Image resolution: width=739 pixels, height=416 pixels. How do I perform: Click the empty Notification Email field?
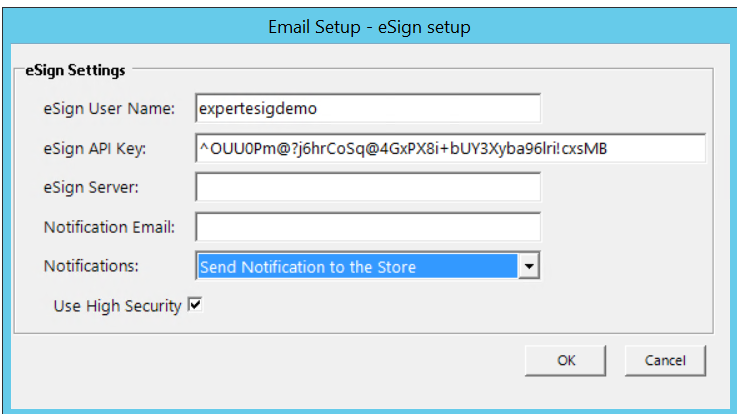(x=368, y=227)
